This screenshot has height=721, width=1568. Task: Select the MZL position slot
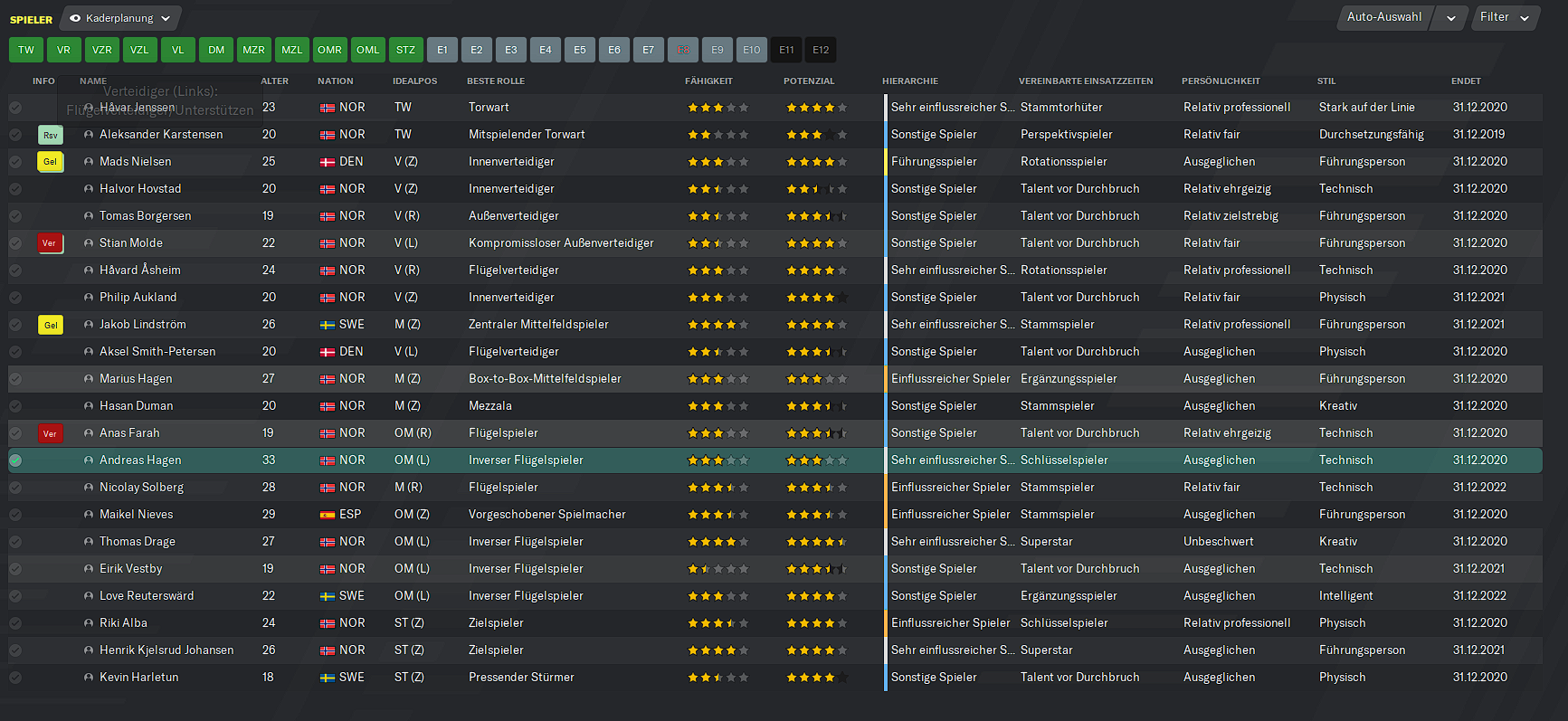pyautogui.click(x=292, y=50)
